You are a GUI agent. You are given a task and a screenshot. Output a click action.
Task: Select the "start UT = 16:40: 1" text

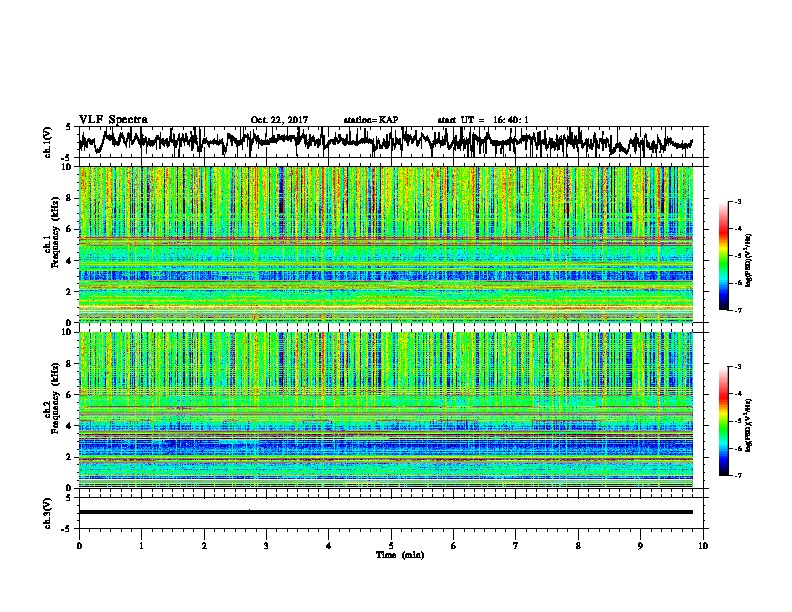pyautogui.click(x=483, y=120)
